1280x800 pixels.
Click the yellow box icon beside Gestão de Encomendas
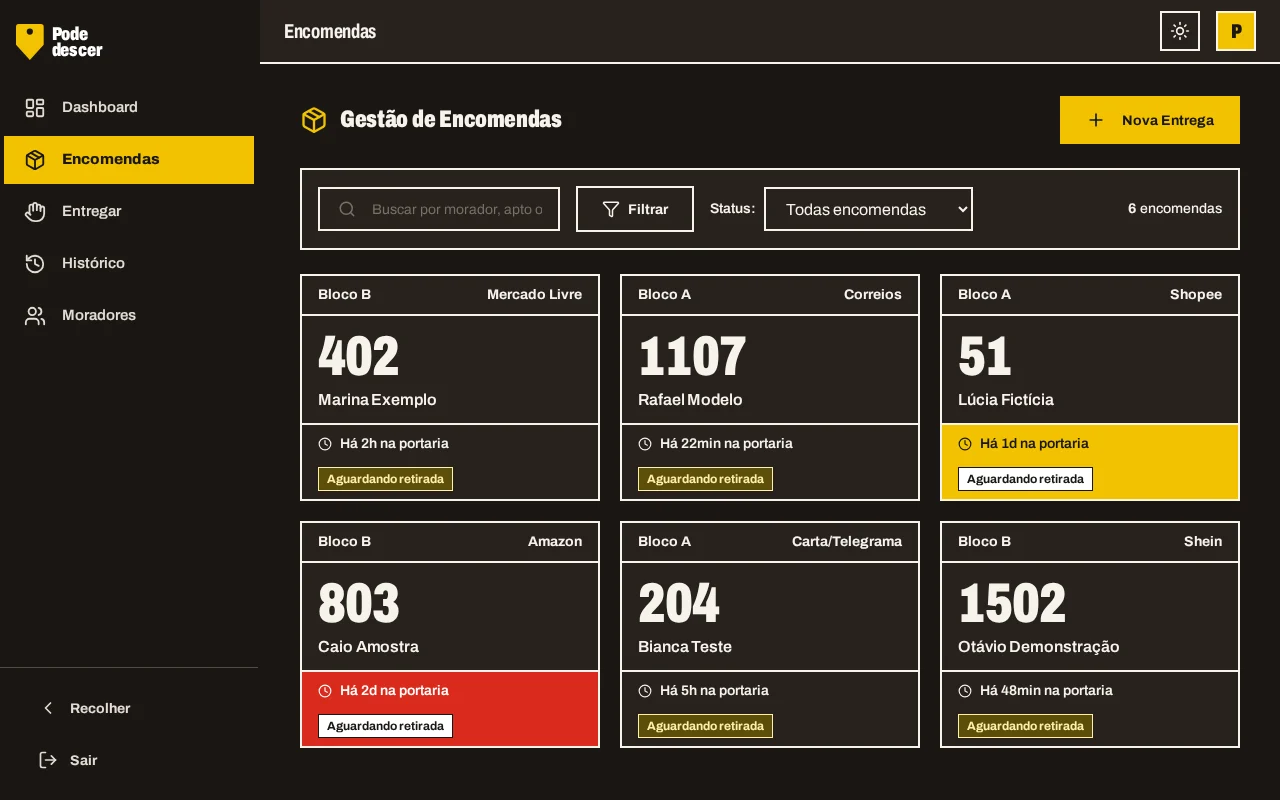[314, 120]
